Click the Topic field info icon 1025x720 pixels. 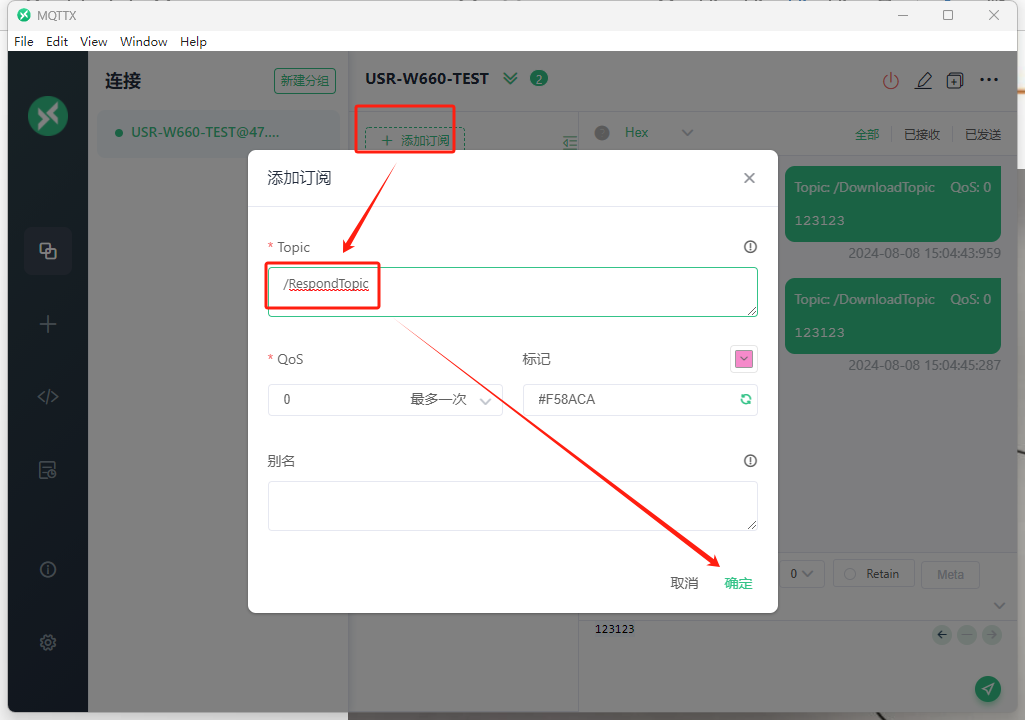750,247
